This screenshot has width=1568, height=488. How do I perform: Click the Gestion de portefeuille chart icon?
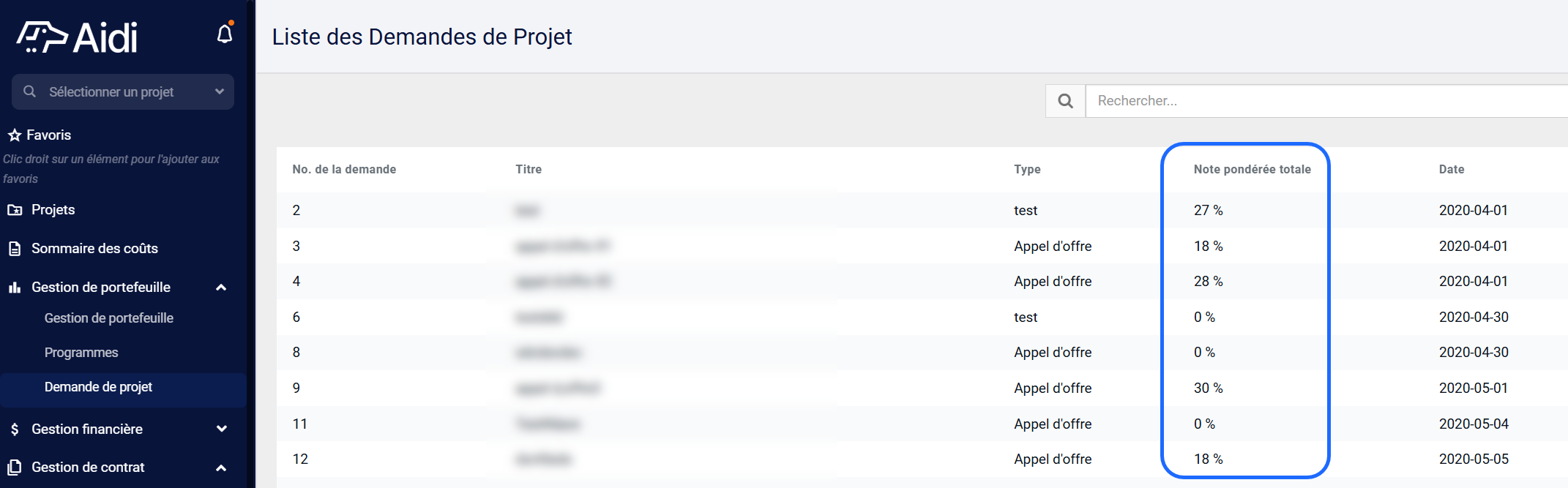15,288
